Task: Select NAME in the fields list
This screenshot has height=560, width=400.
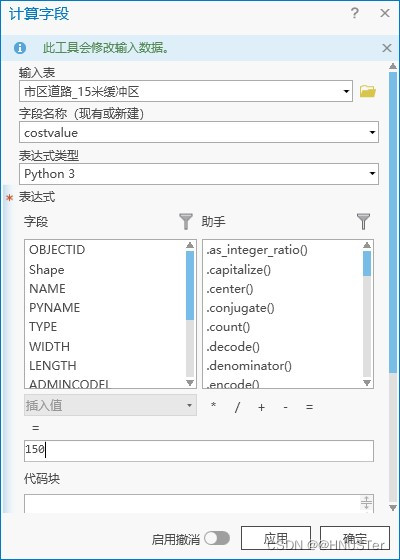Action: [x=47, y=289]
